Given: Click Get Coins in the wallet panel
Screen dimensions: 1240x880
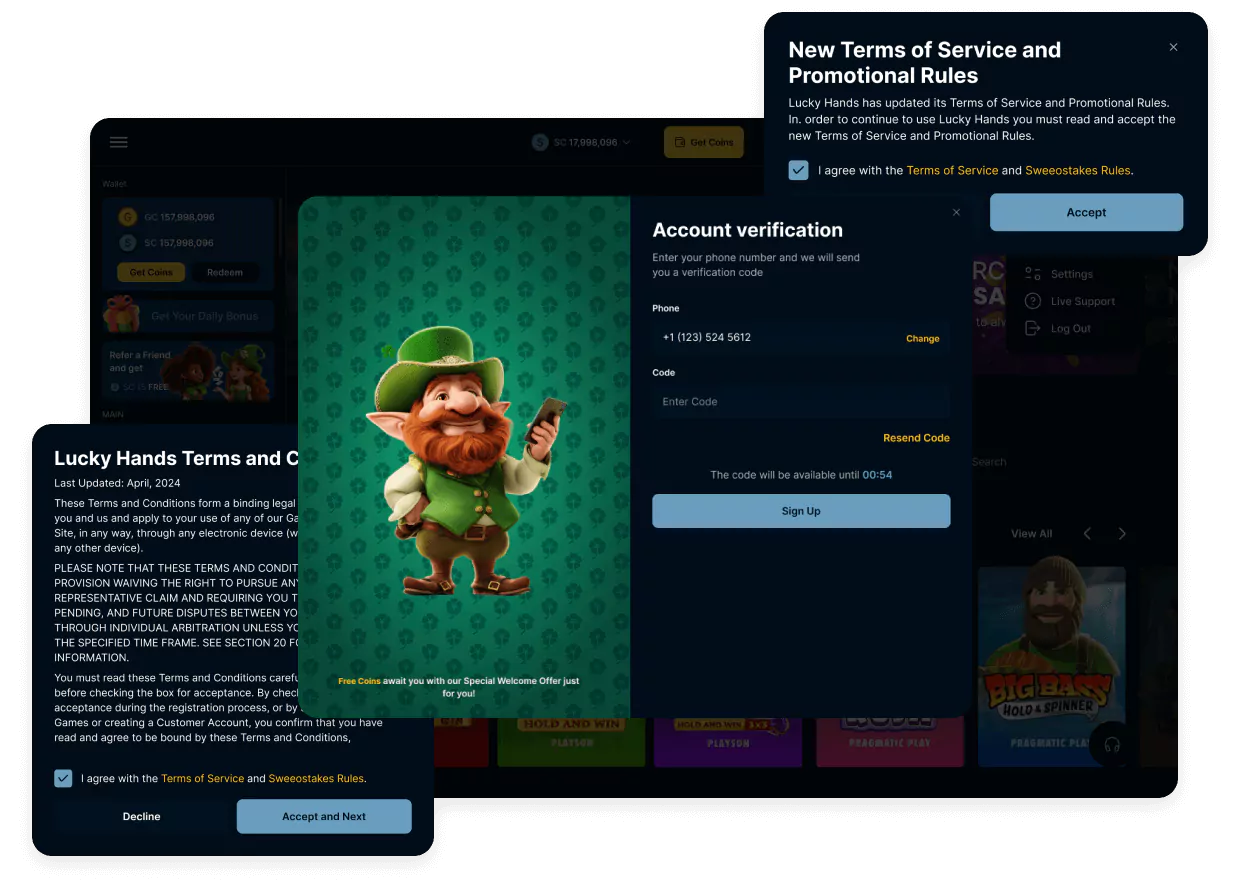Looking at the screenshot, I should coord(151,272).
